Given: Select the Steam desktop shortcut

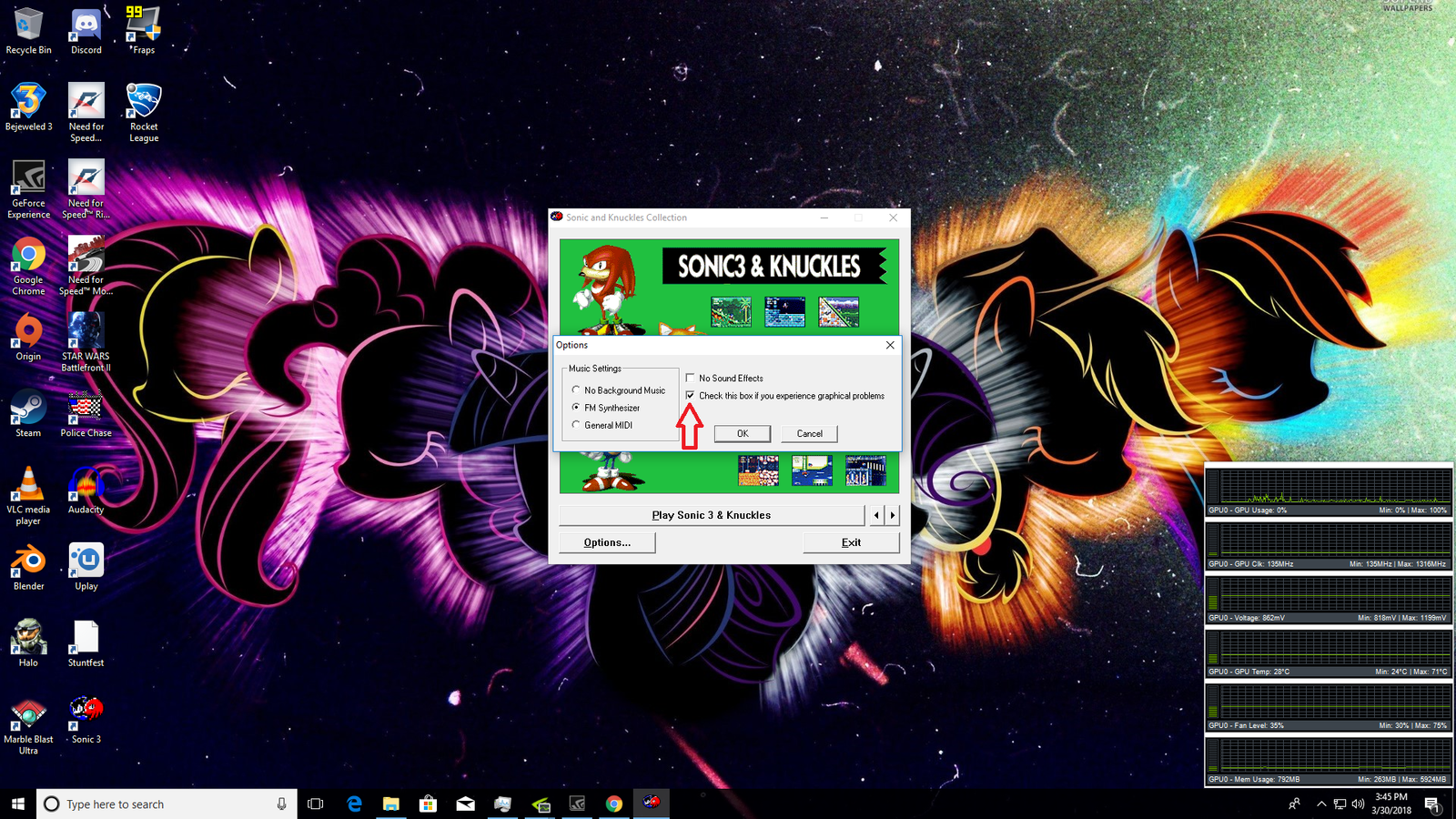Looking at the screenshot, I should (x=28, y=413).
